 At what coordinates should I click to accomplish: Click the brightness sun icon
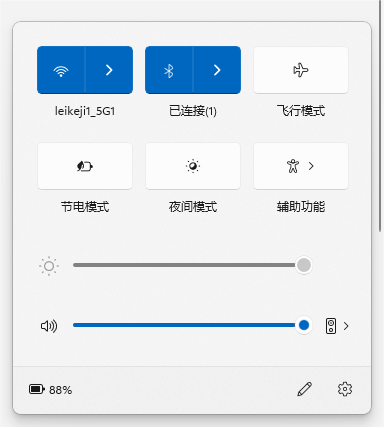[x=49, y=266]
